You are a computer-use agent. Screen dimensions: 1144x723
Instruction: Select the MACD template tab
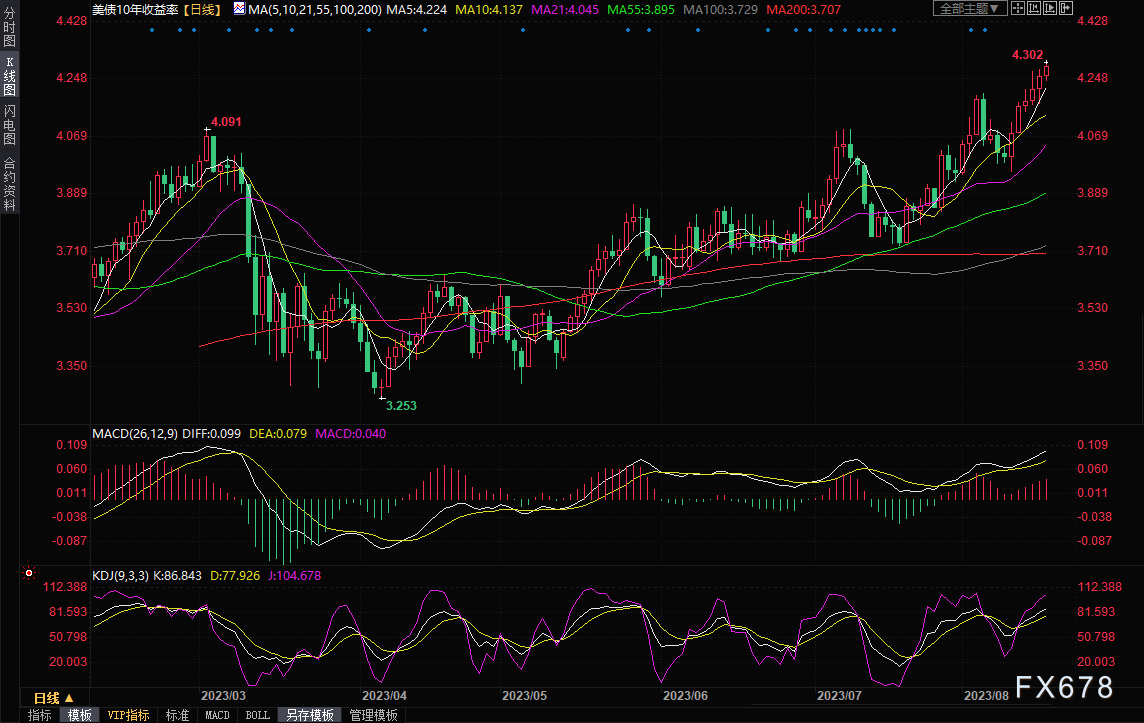coord(217,715)
